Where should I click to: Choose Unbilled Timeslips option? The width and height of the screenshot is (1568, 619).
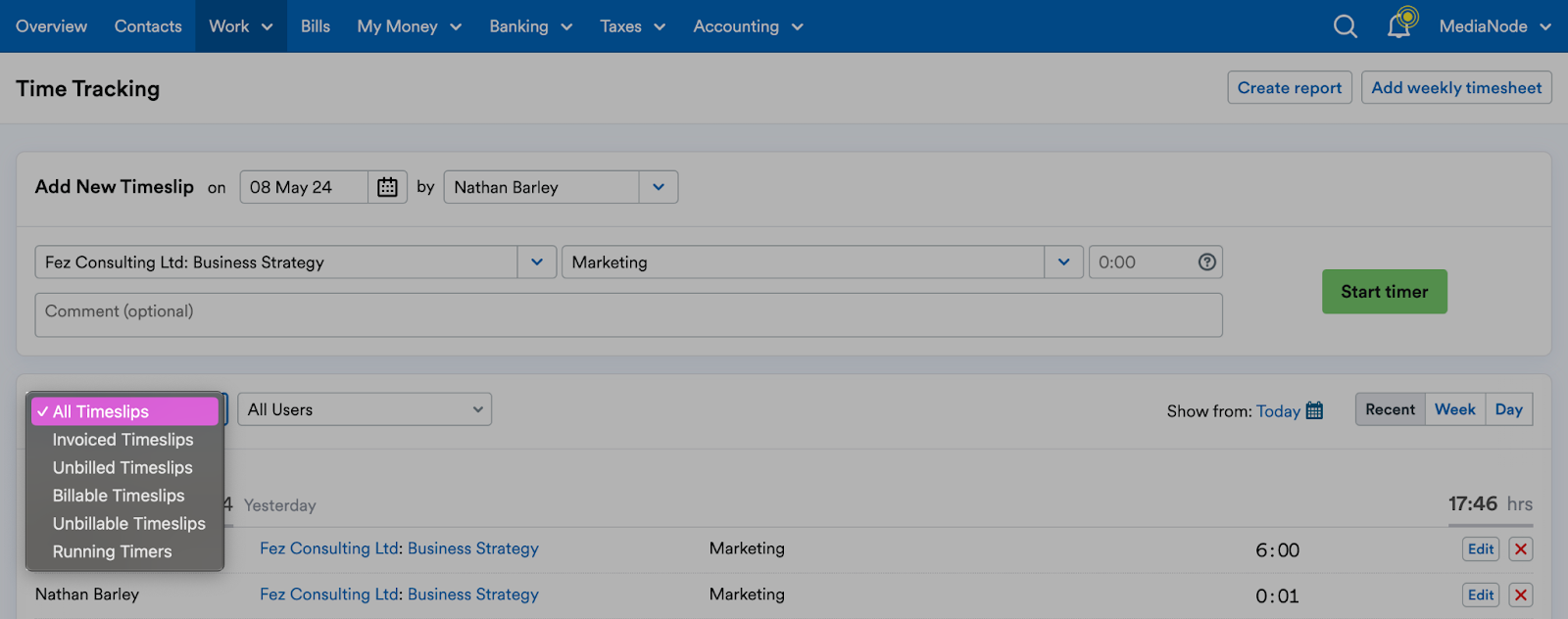coord(124,467)
